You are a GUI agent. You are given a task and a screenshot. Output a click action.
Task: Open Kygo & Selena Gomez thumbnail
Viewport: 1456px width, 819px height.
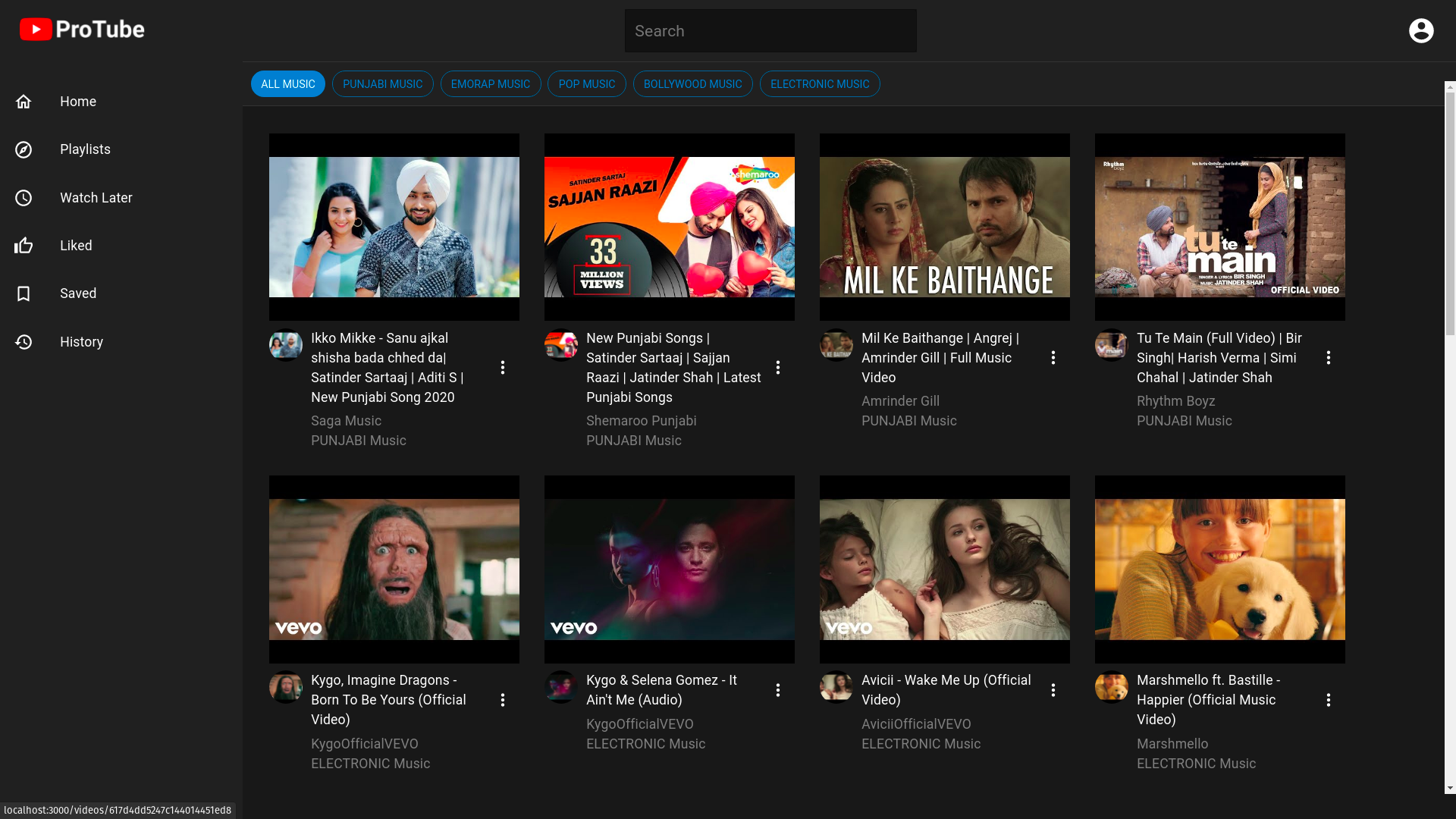pos(670,570)
